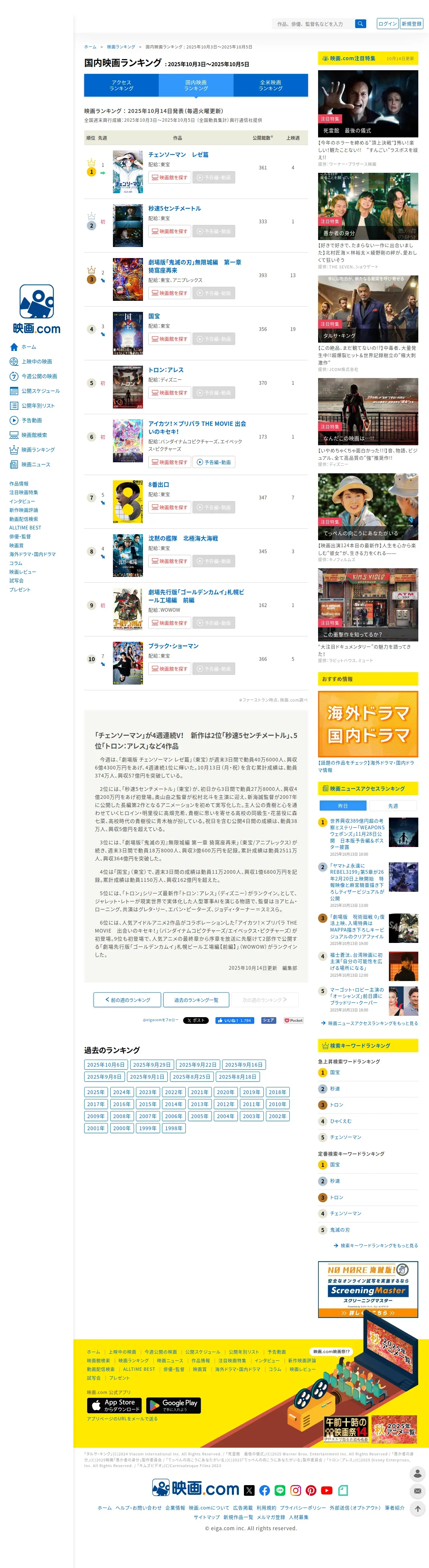Open トロン：アレス title link

point(166,370)
